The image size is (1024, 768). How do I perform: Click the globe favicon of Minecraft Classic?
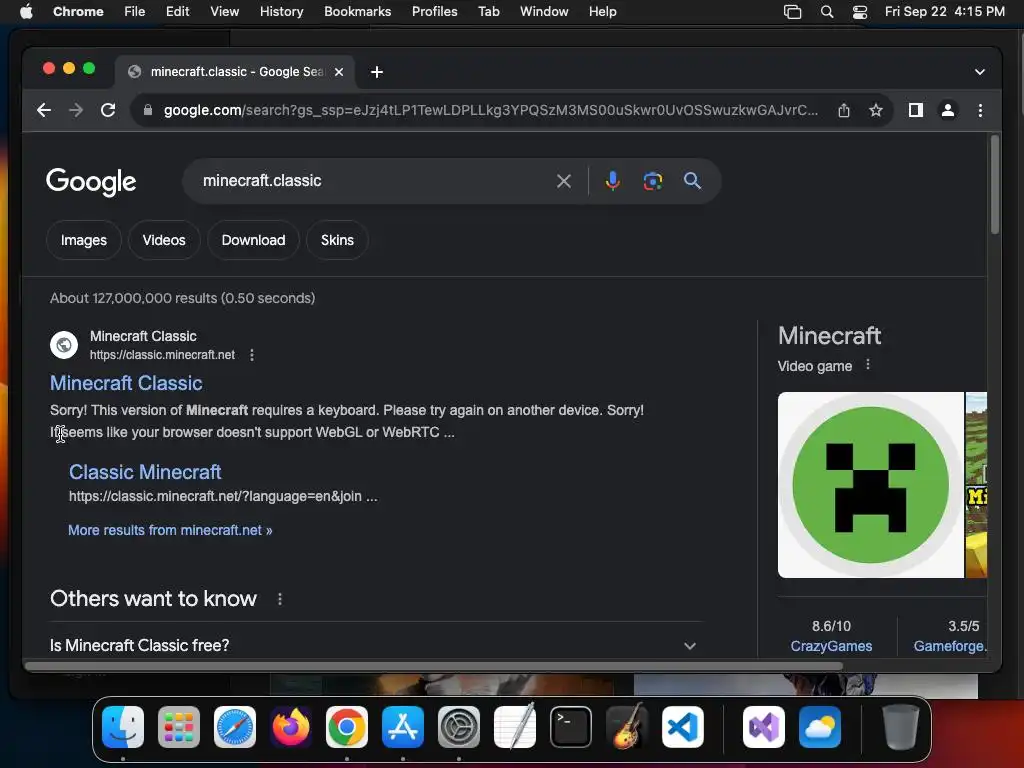[x=64, y=344]
